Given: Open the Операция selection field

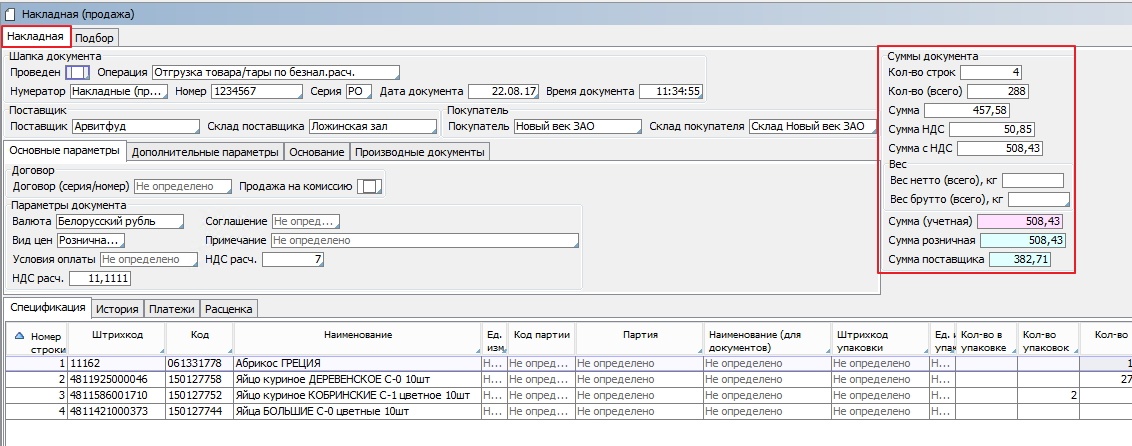Looking at the screenshot, I should click(x=275, y=72).
